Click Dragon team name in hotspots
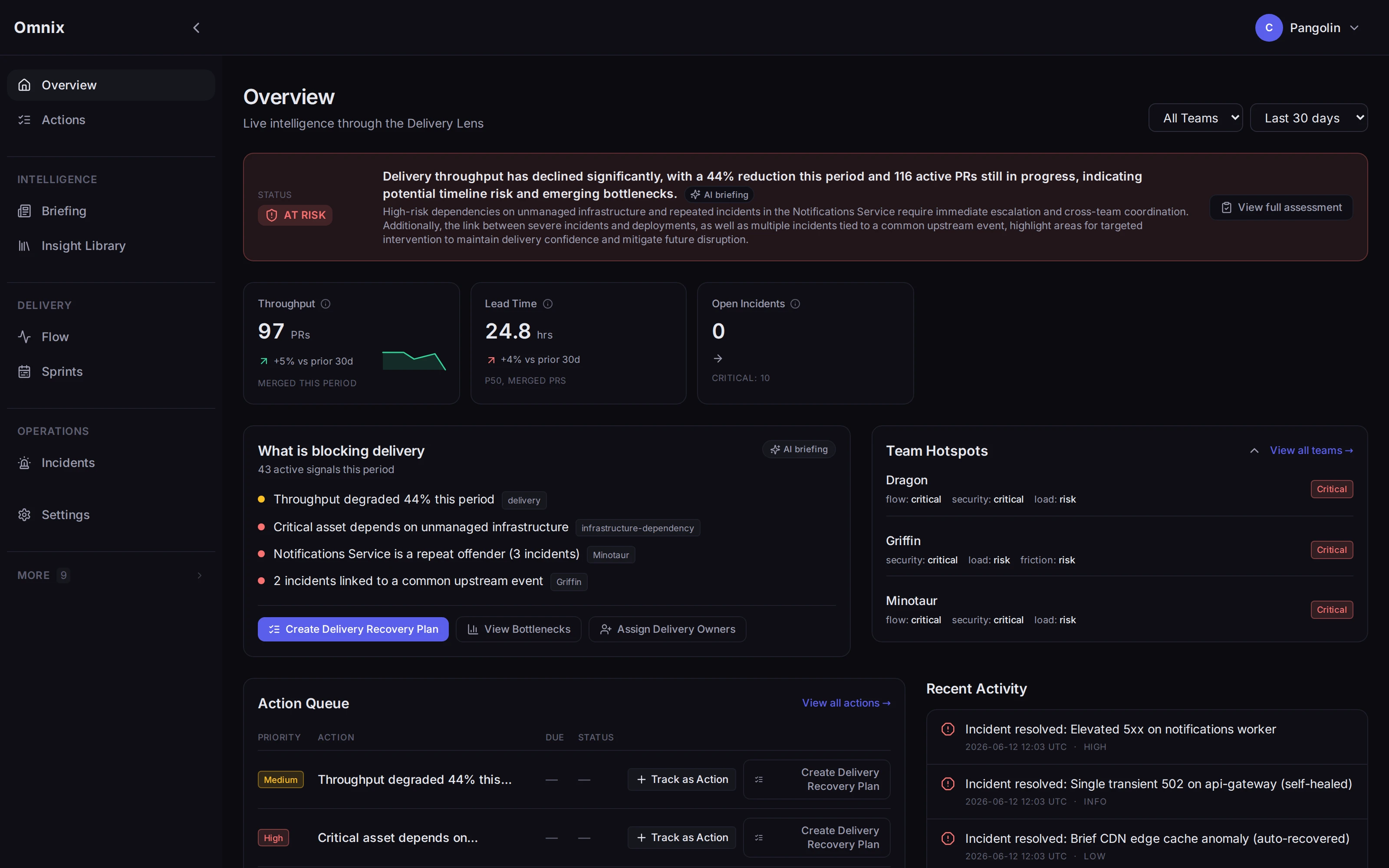This screenshot has height=868, width=1389. (906, 480)
